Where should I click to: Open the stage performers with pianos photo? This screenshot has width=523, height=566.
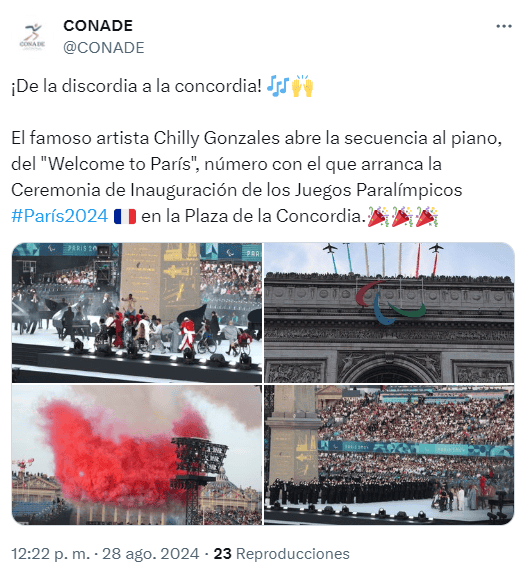click(137, 313)
